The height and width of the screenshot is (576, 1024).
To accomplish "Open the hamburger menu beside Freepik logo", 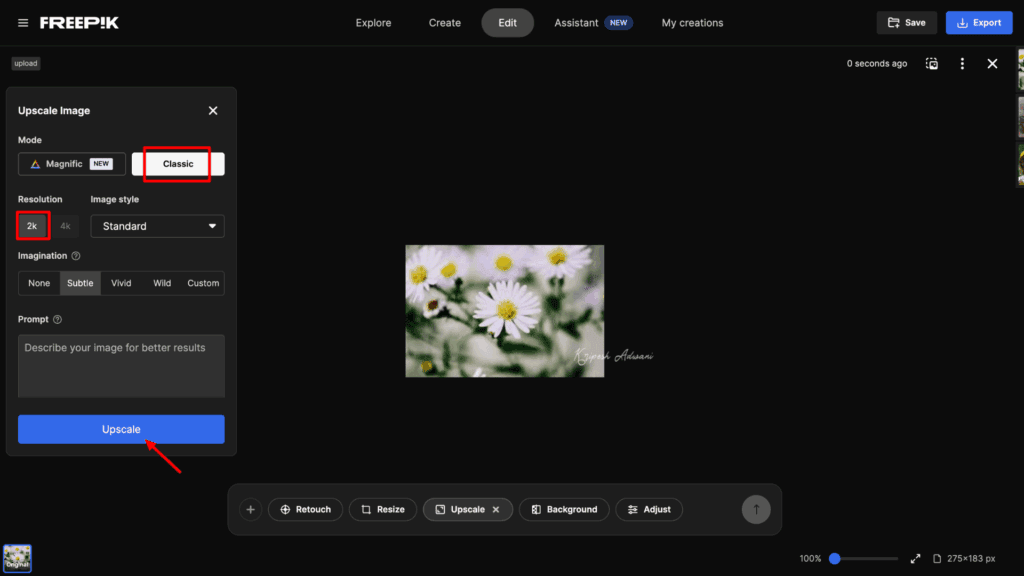I will click(x=23, y=23).
